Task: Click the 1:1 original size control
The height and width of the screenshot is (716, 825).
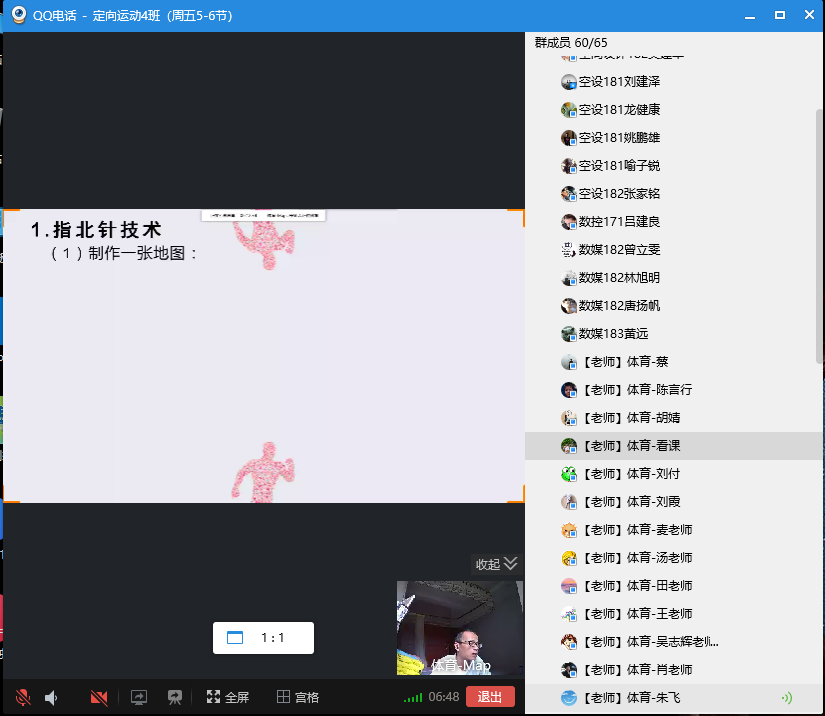Action: pos(263,638)
